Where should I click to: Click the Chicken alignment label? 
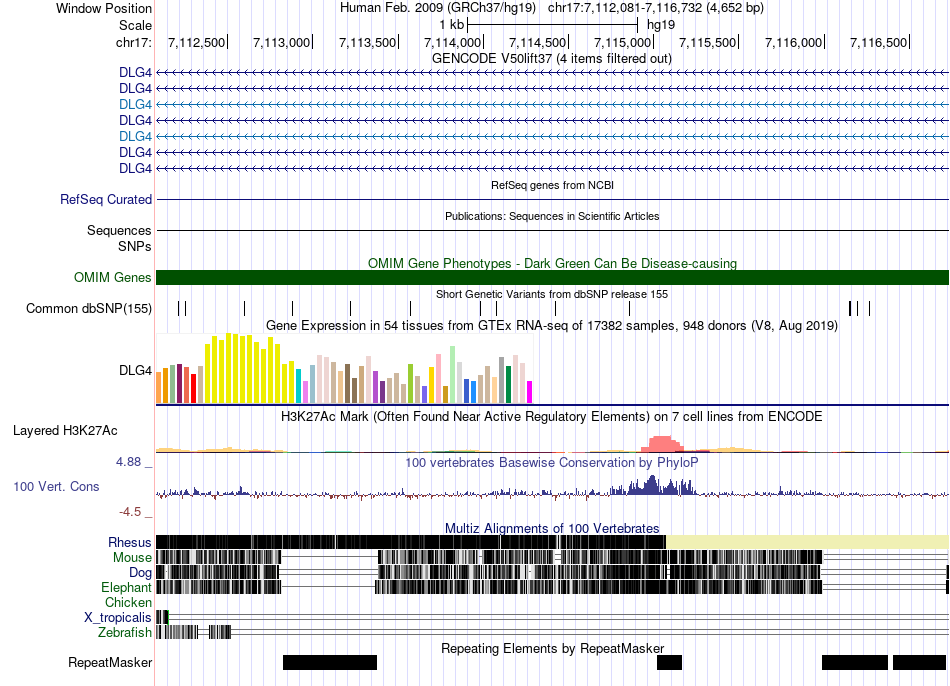tap(128, 602)
